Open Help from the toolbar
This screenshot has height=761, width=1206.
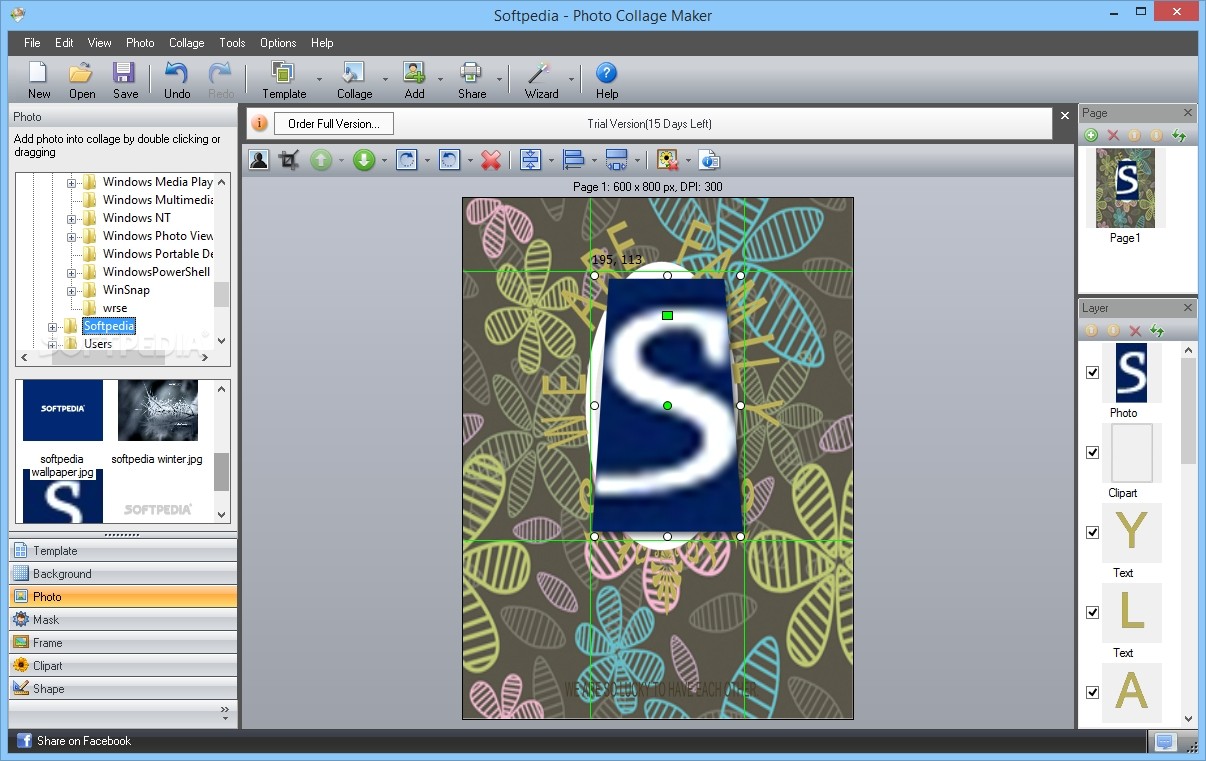pos(607,80)
